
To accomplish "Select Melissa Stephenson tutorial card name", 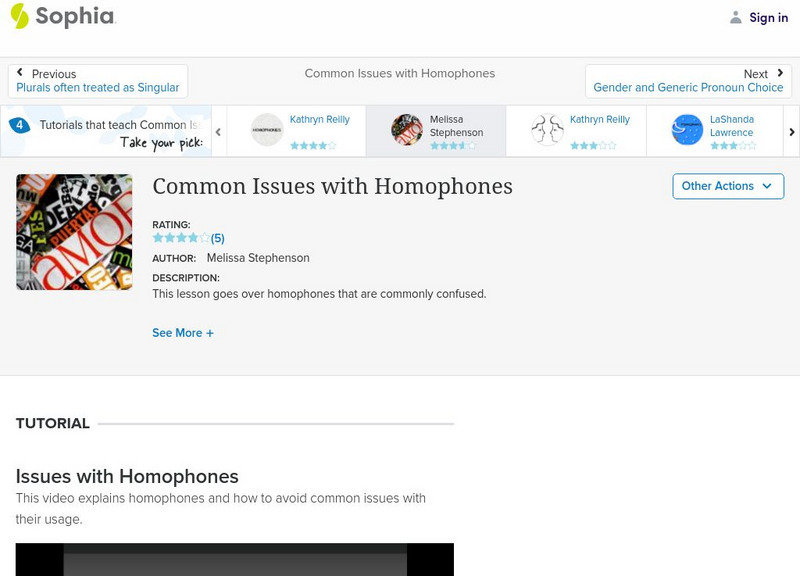I will point(456,126).
